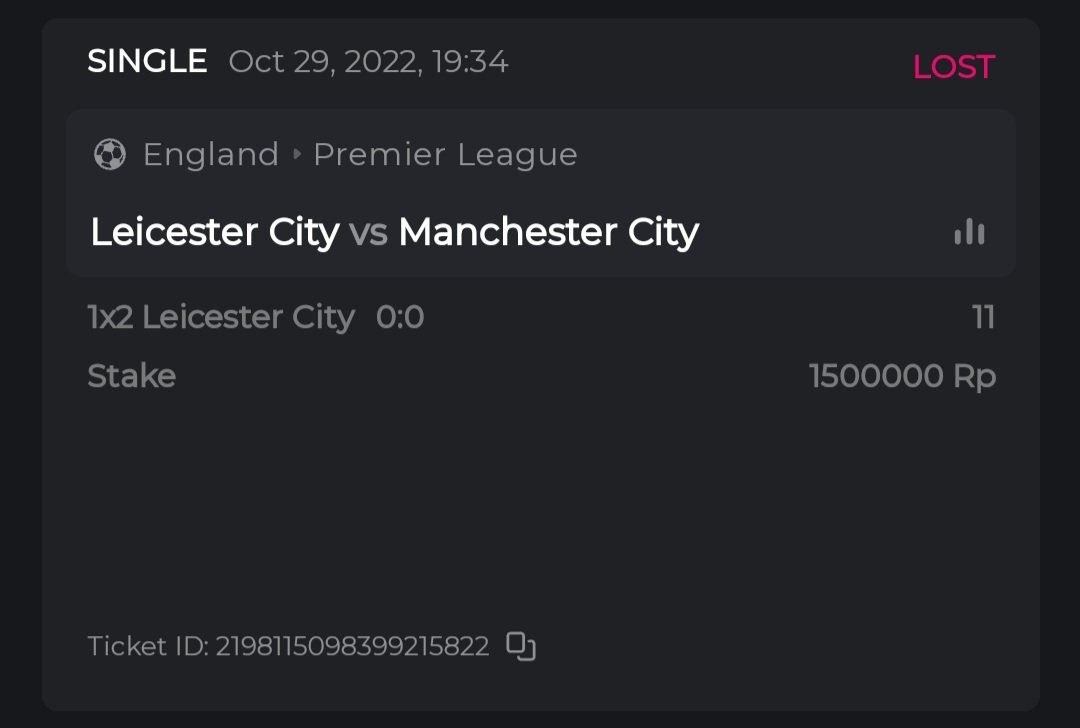
Task: Select the Leicester City team name
Action: [215, 232]
